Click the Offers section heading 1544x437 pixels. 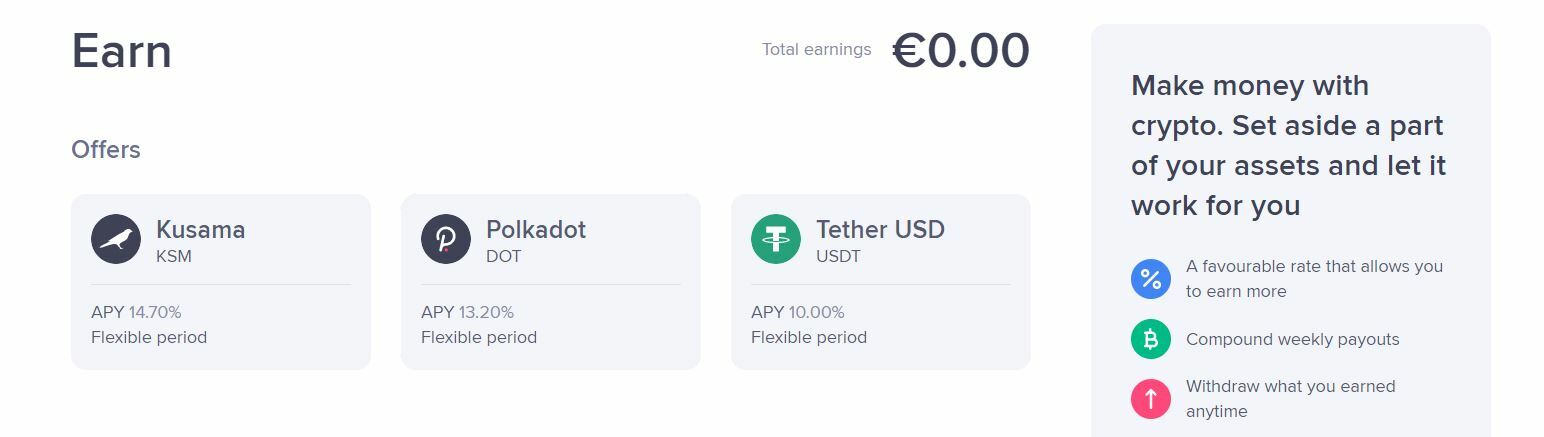click(106, 150)
